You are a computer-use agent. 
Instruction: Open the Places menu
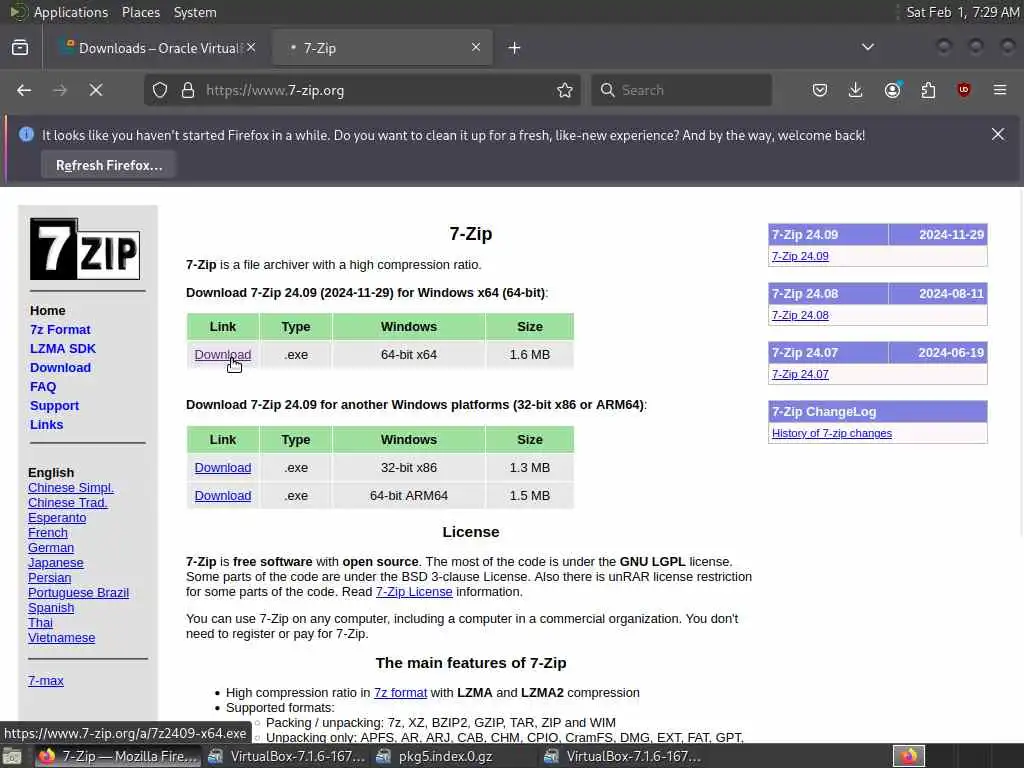140,12
